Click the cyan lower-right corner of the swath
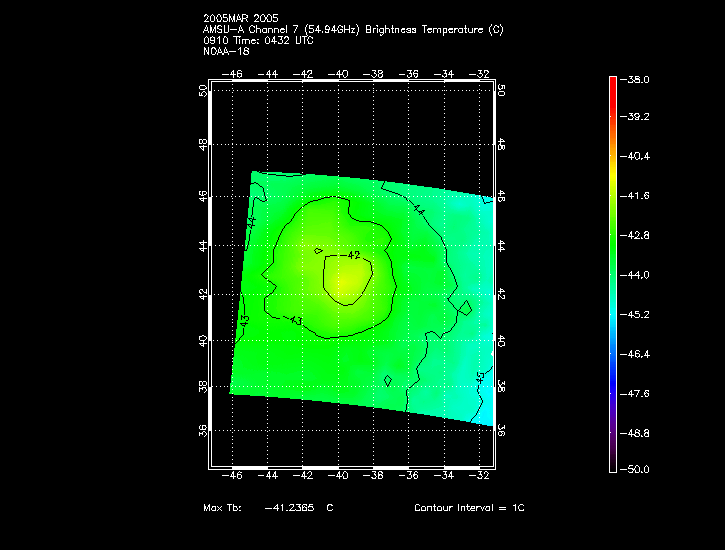This screenshot has width=725, height=550. coord(485,410)
